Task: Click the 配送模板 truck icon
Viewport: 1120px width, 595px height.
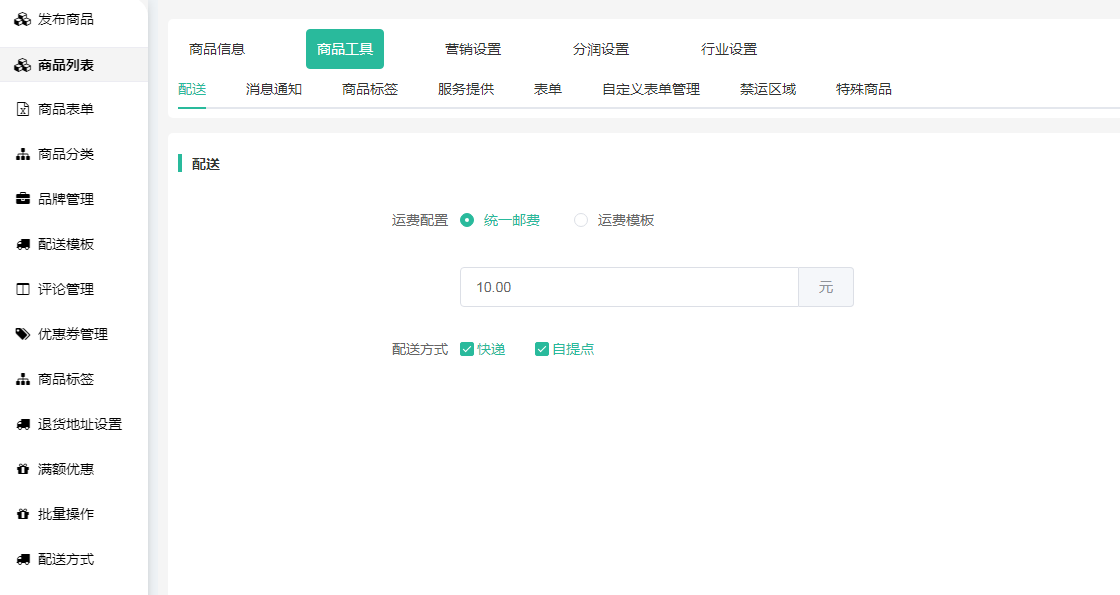Action: click(x=22, y=244)
